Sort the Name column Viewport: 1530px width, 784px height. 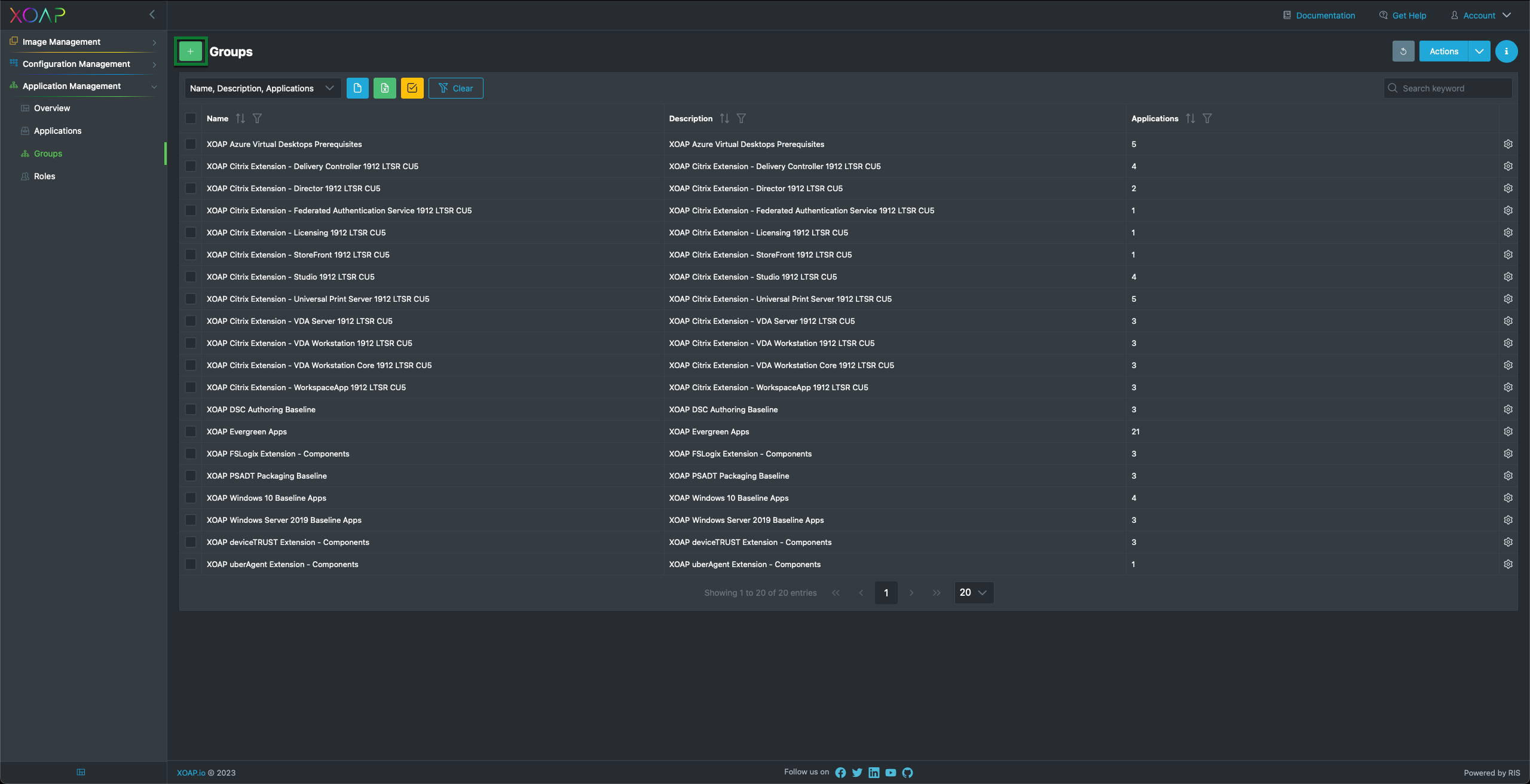click(x=240, y=118)
